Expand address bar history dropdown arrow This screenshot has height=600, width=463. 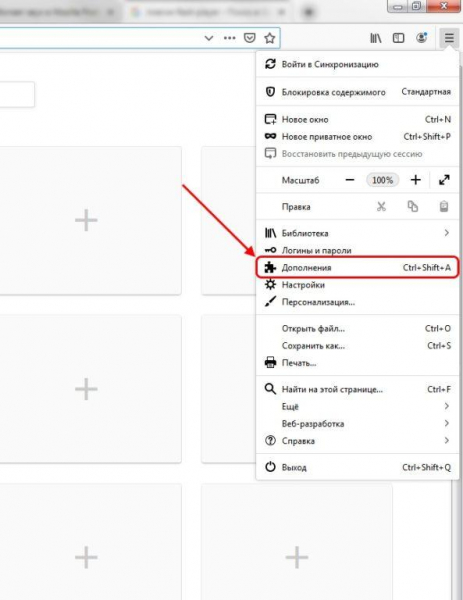[209, 38]
